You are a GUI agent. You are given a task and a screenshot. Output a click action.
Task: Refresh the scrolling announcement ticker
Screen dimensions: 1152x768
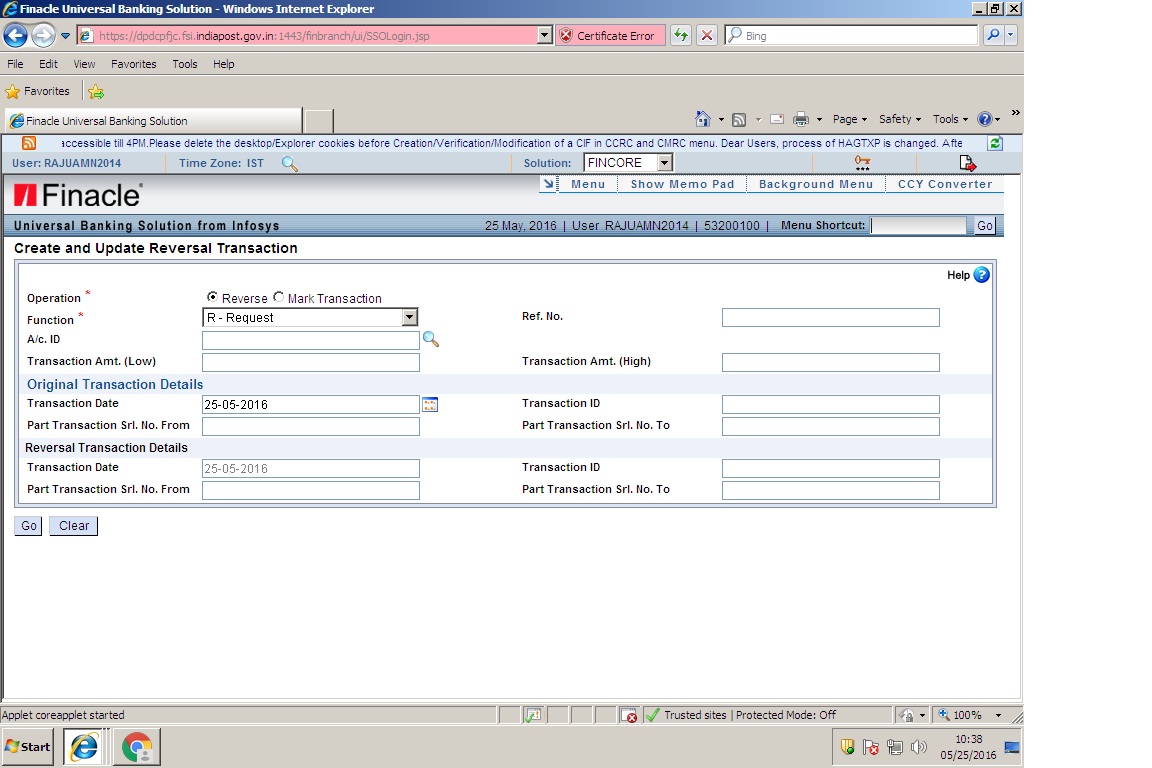pos(993,143)
